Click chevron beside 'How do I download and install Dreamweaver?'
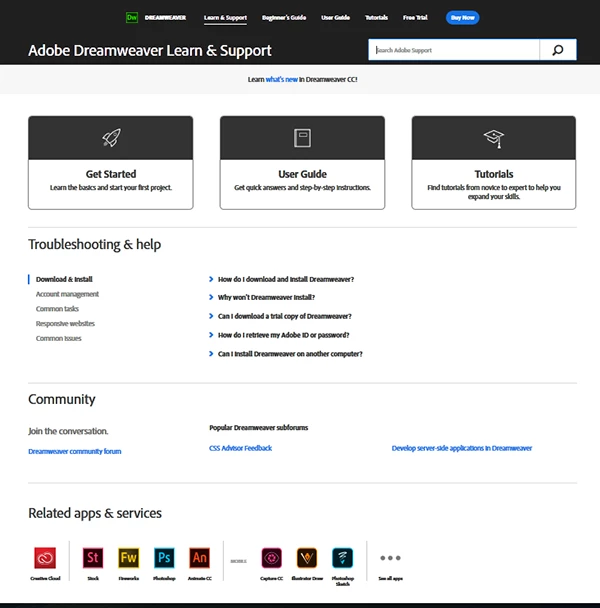This screenshot has height=608, width=600. [x=211, y=279]
